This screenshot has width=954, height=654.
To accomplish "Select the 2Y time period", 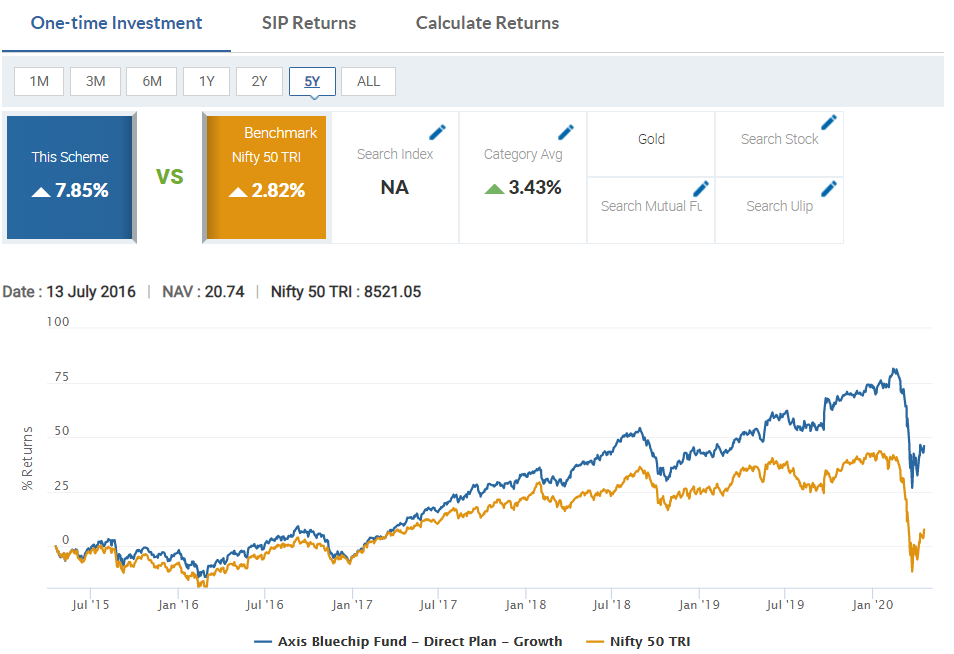I will 259,82.
